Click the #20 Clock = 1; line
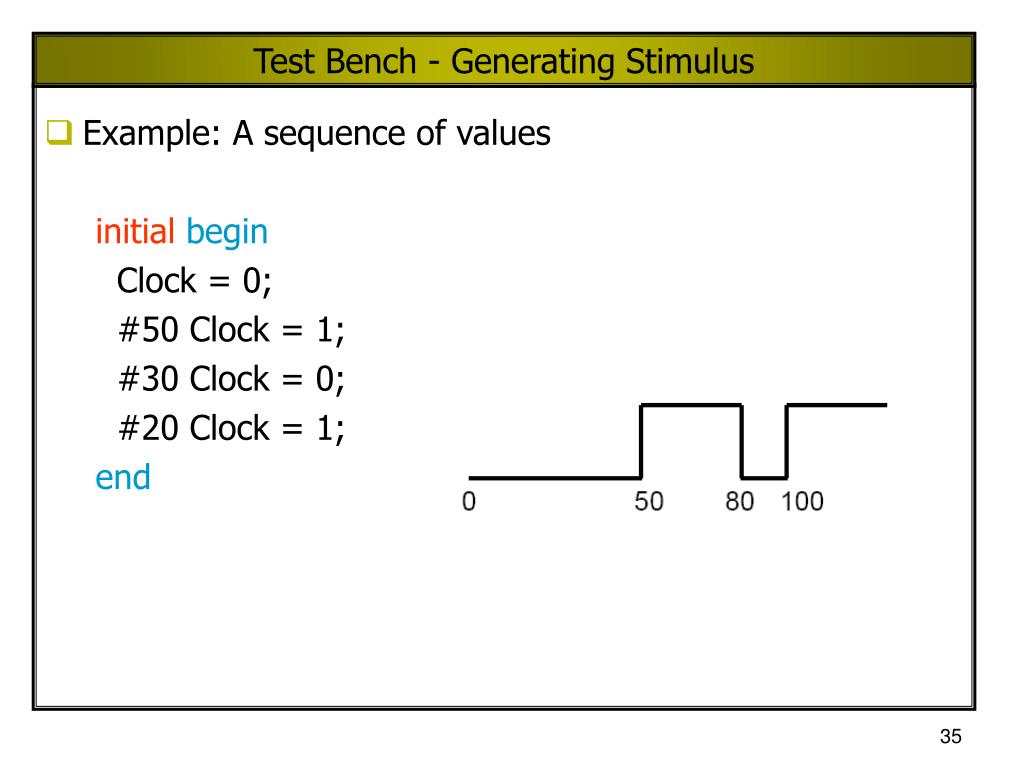The image size is (1024, 768). 231,428
